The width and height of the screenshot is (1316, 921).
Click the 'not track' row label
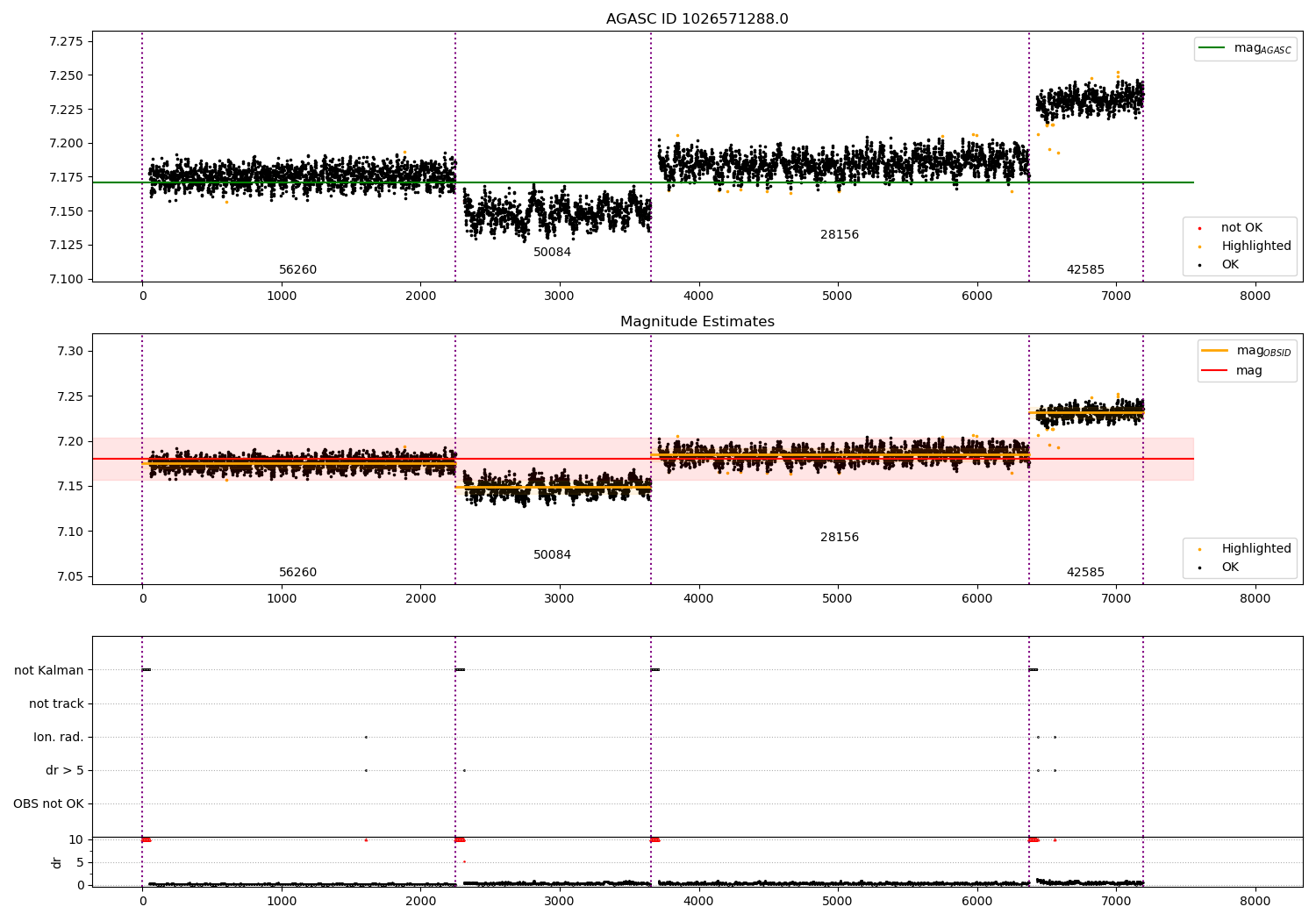(x=56, y=703)
